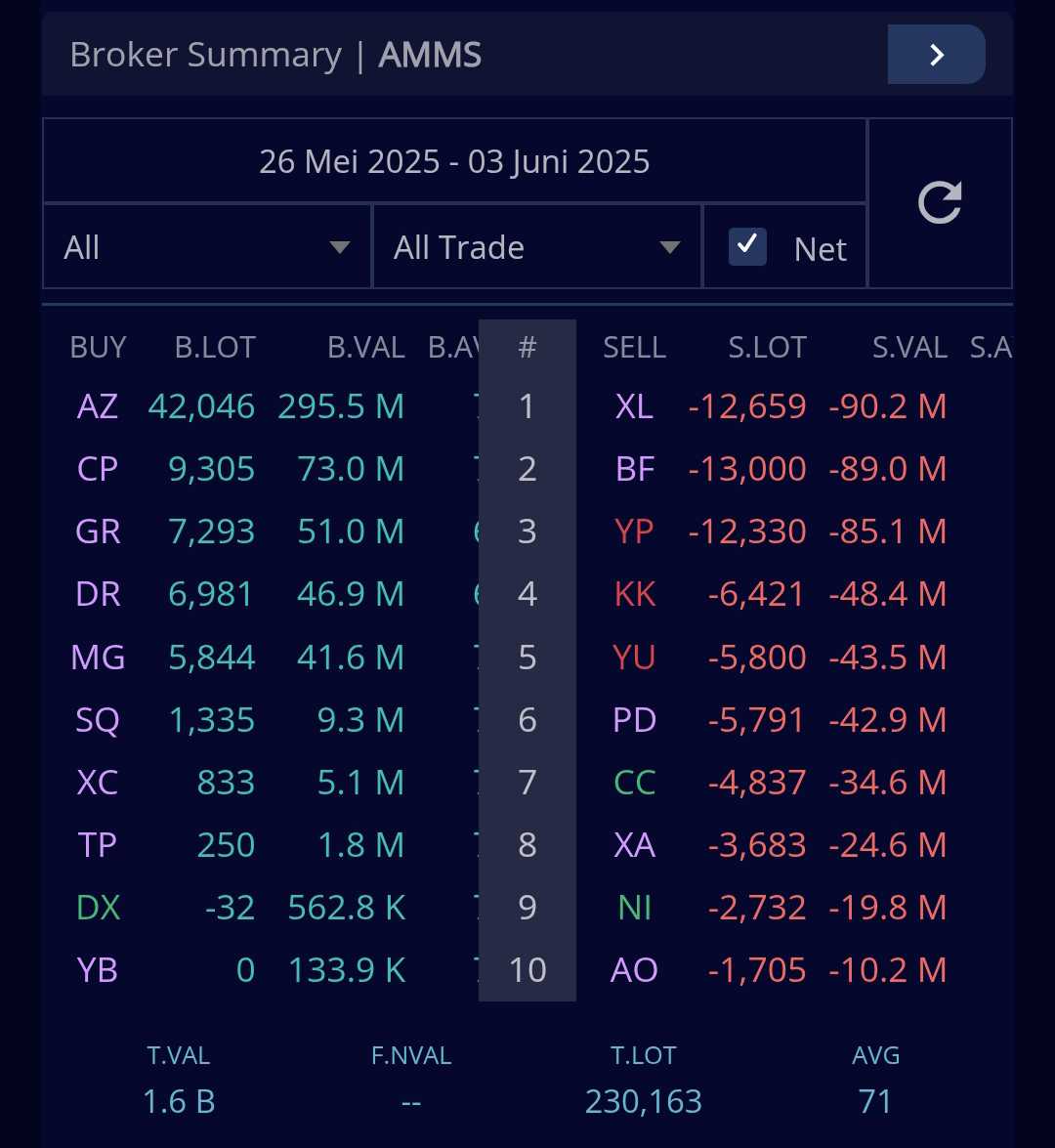The height and width of the screenshot is (1148, 1055).
Task: Click seller broker YP code
Action: (x=634, y=531)
